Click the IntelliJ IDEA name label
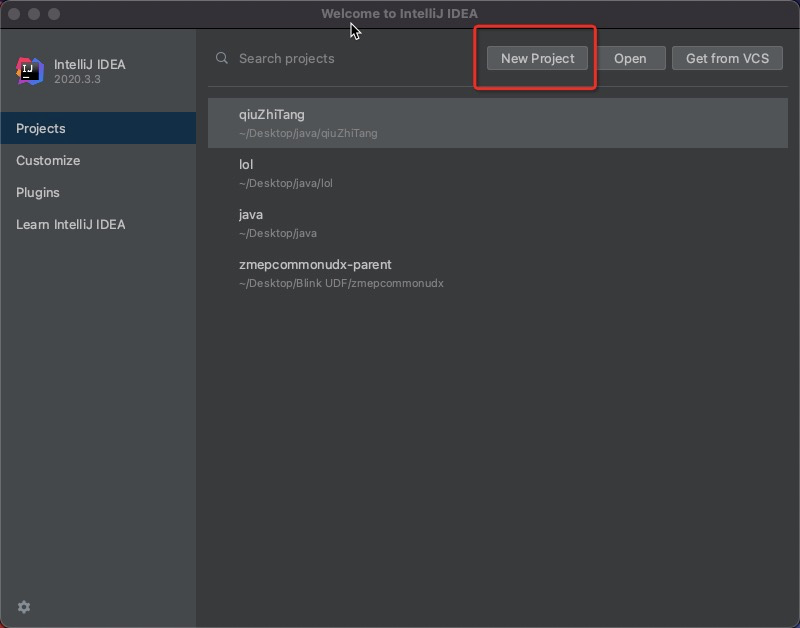The image size is (800, 628). point(90,64)
